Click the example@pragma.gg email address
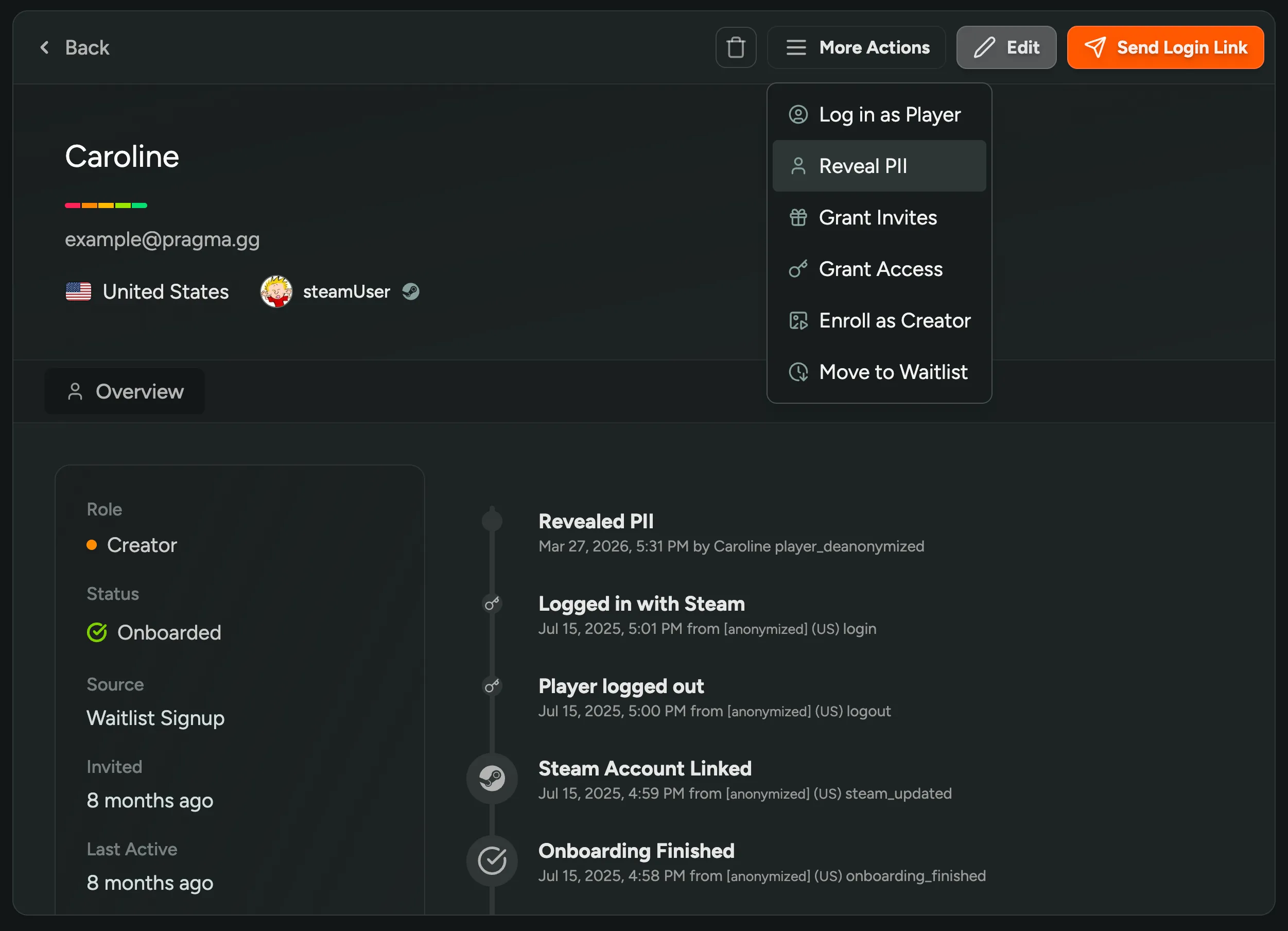This screenshot has height=931, width=1288. 163,240
